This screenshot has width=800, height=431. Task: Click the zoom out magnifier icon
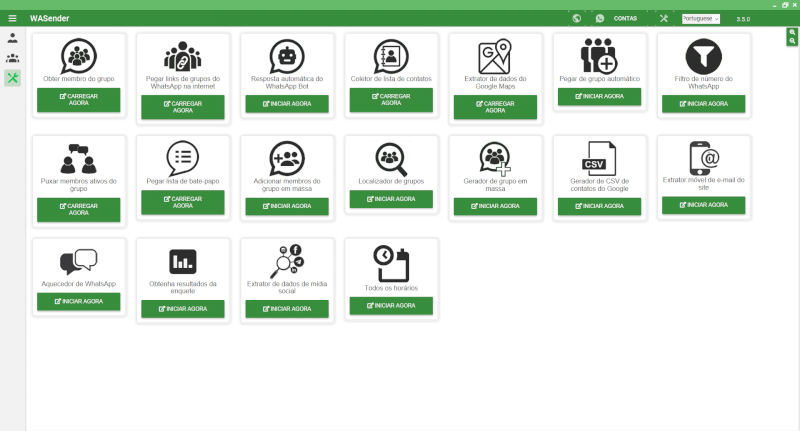point(792,41)
